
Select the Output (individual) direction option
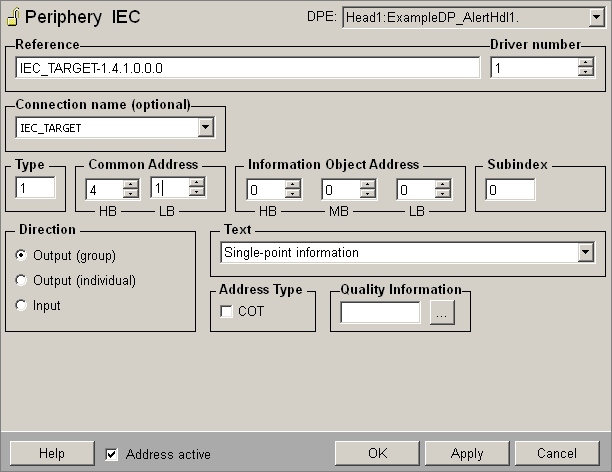coord(22,280)
